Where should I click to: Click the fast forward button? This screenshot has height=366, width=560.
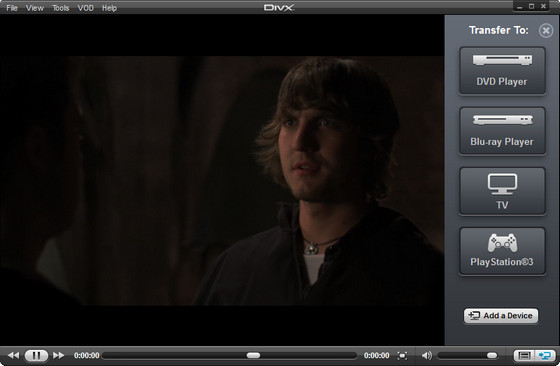point(59,355)
